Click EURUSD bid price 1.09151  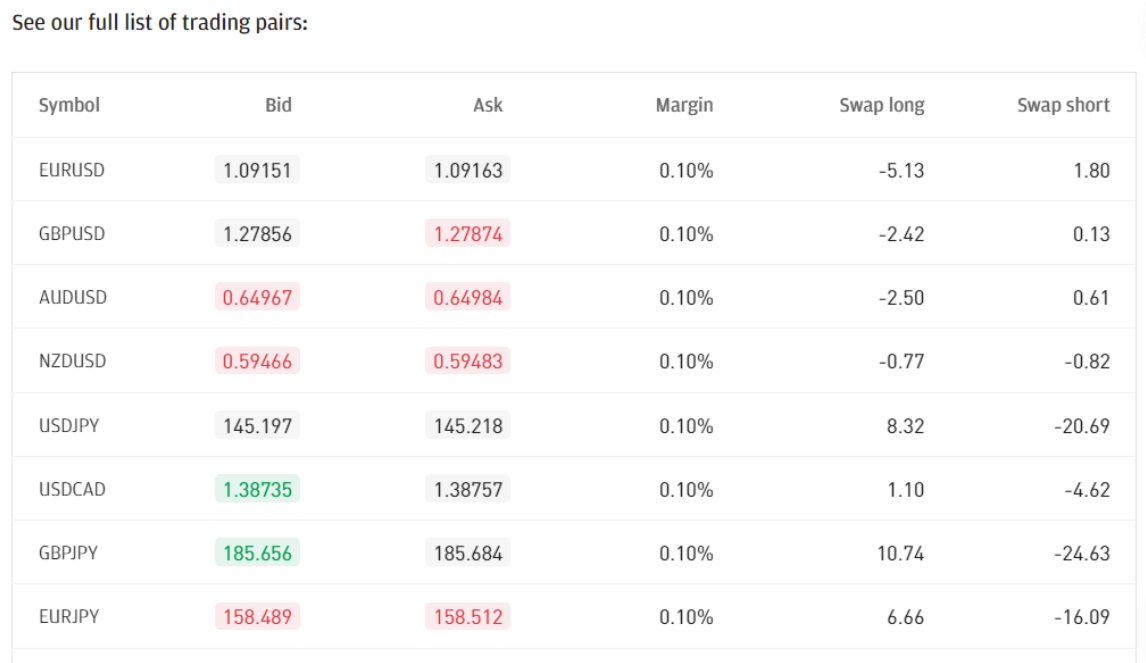pos(257,170)
